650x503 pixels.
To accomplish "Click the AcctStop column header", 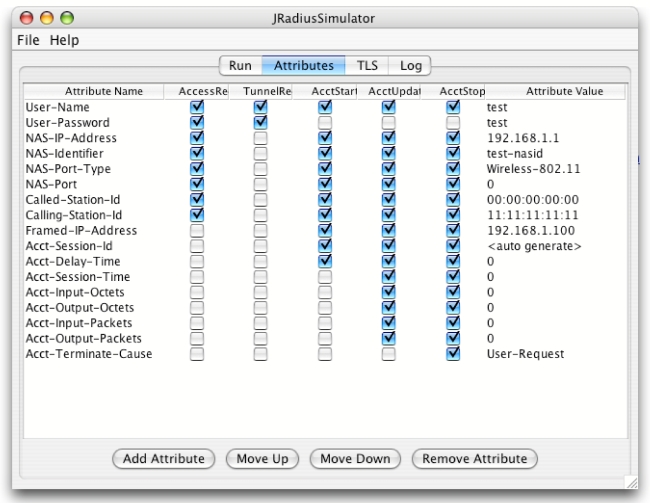I will click(453, 91).
